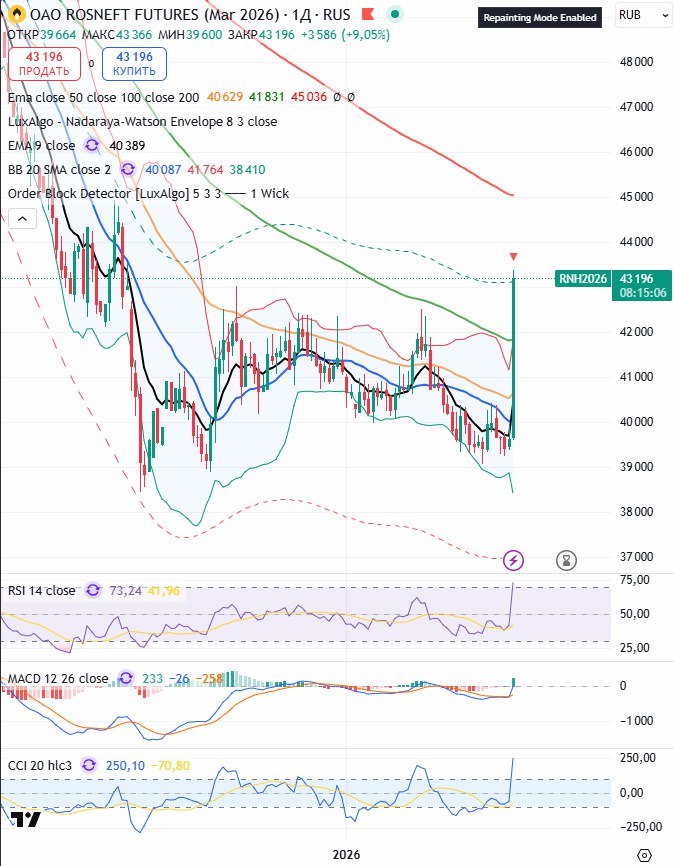Click RSI 14 repainting refresh icon
This screenshot has height=866, width=674.
pos(93,590)
